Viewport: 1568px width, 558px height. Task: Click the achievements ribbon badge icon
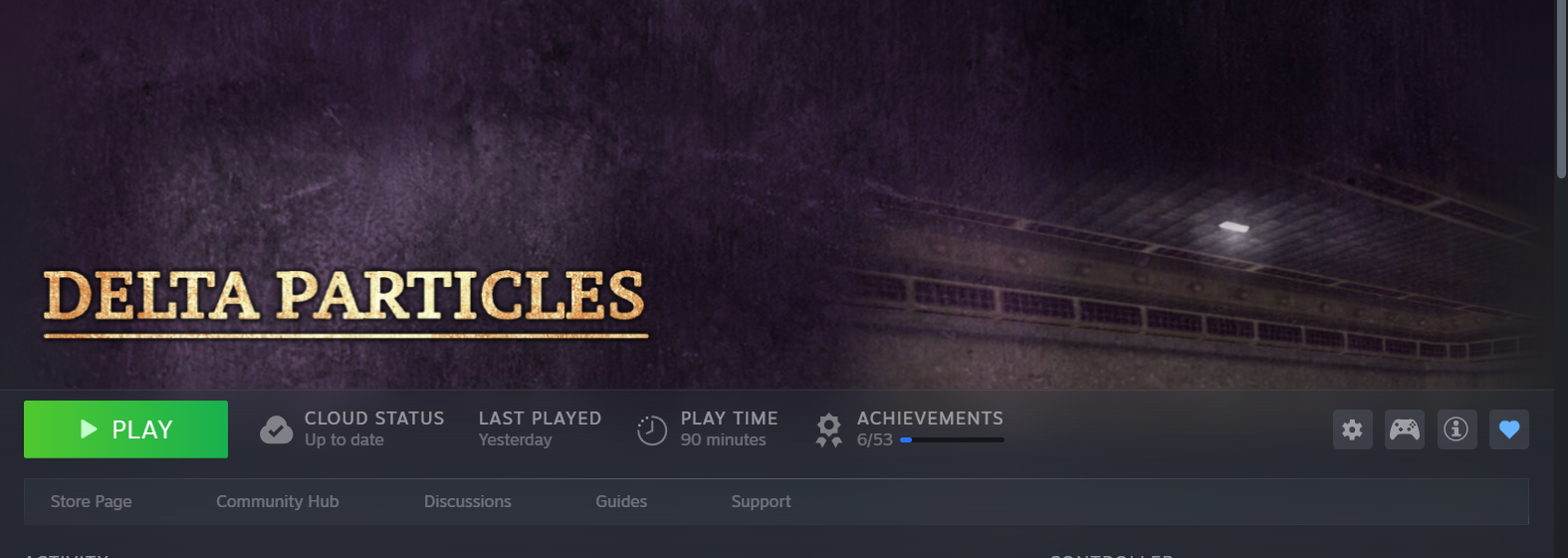tap(828, 430)
